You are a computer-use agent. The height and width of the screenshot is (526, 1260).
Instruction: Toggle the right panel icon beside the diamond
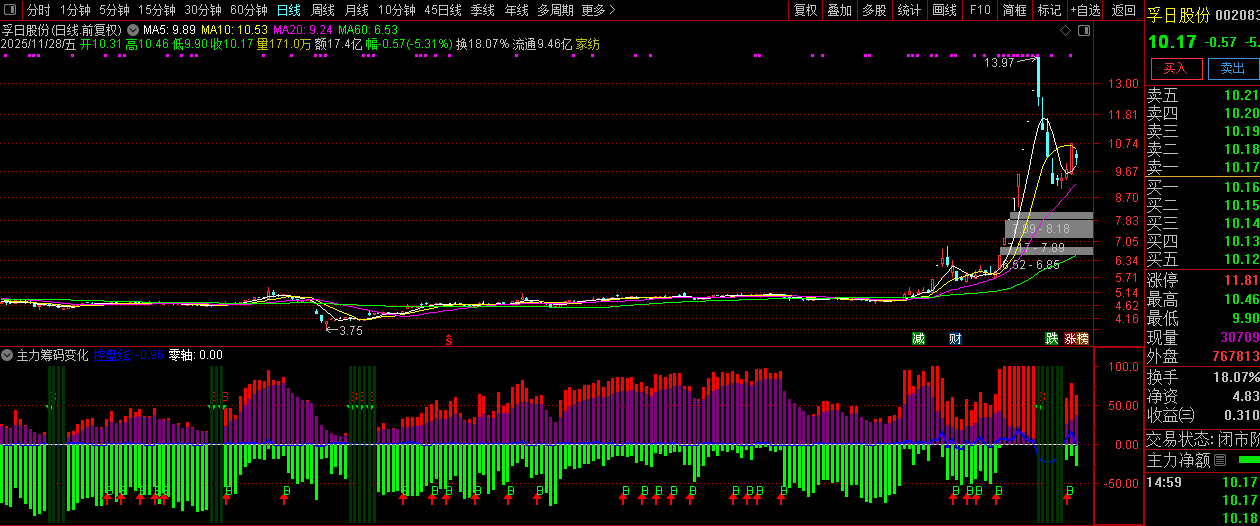click(1084, 31)
